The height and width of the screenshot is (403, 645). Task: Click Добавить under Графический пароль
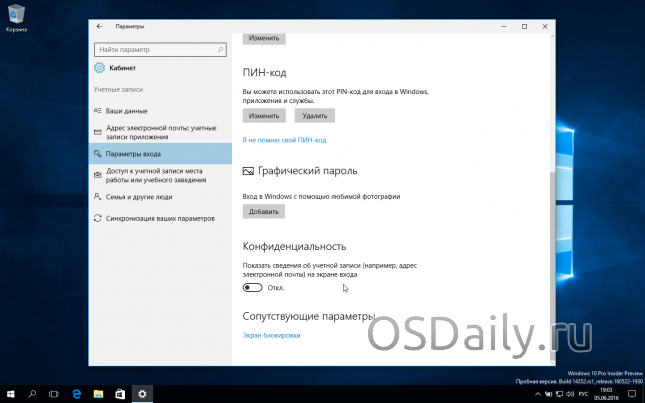(x=265, y=212)
